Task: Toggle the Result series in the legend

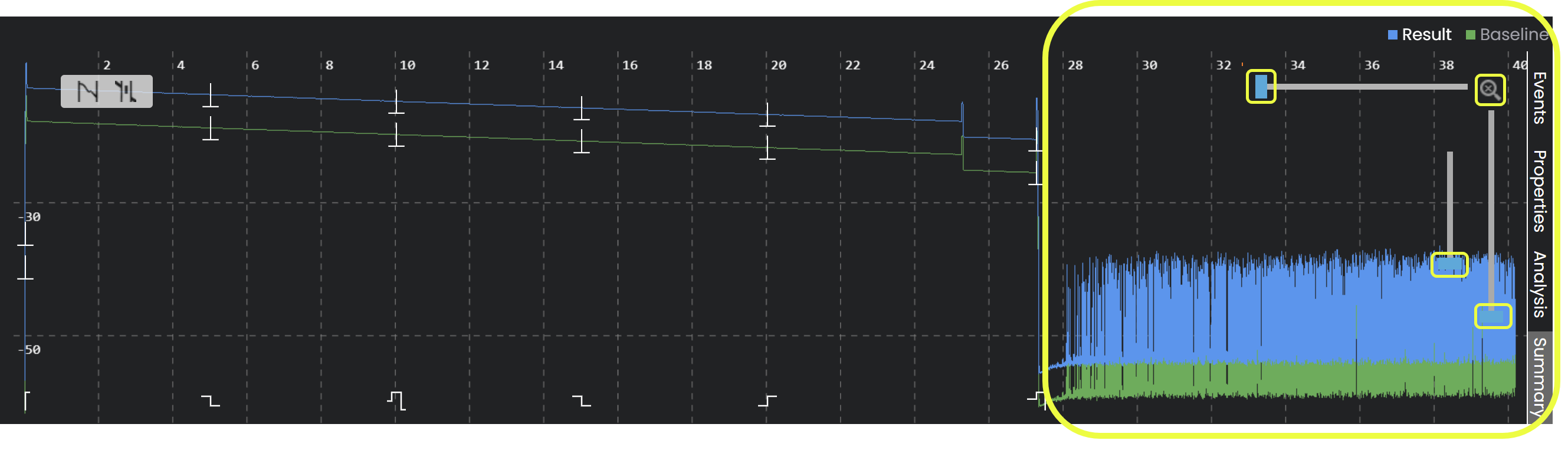Action: (x=1419, y=35)
